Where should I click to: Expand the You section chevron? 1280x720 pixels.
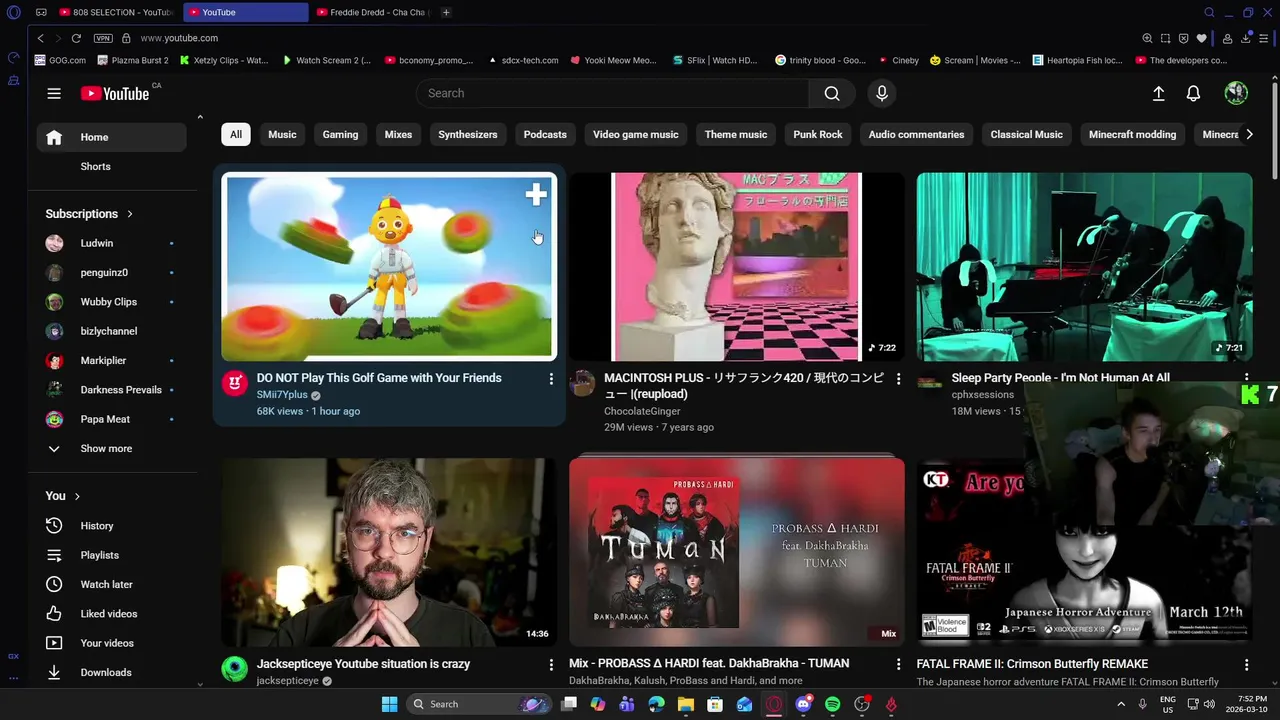tap(77, 496)
